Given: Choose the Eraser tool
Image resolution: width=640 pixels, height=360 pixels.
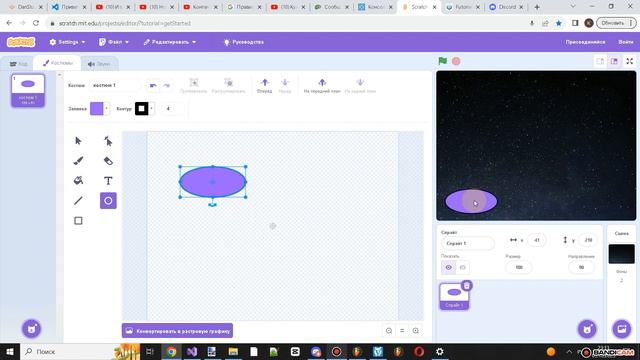Looking at the screenshot, I should (108, 161).
